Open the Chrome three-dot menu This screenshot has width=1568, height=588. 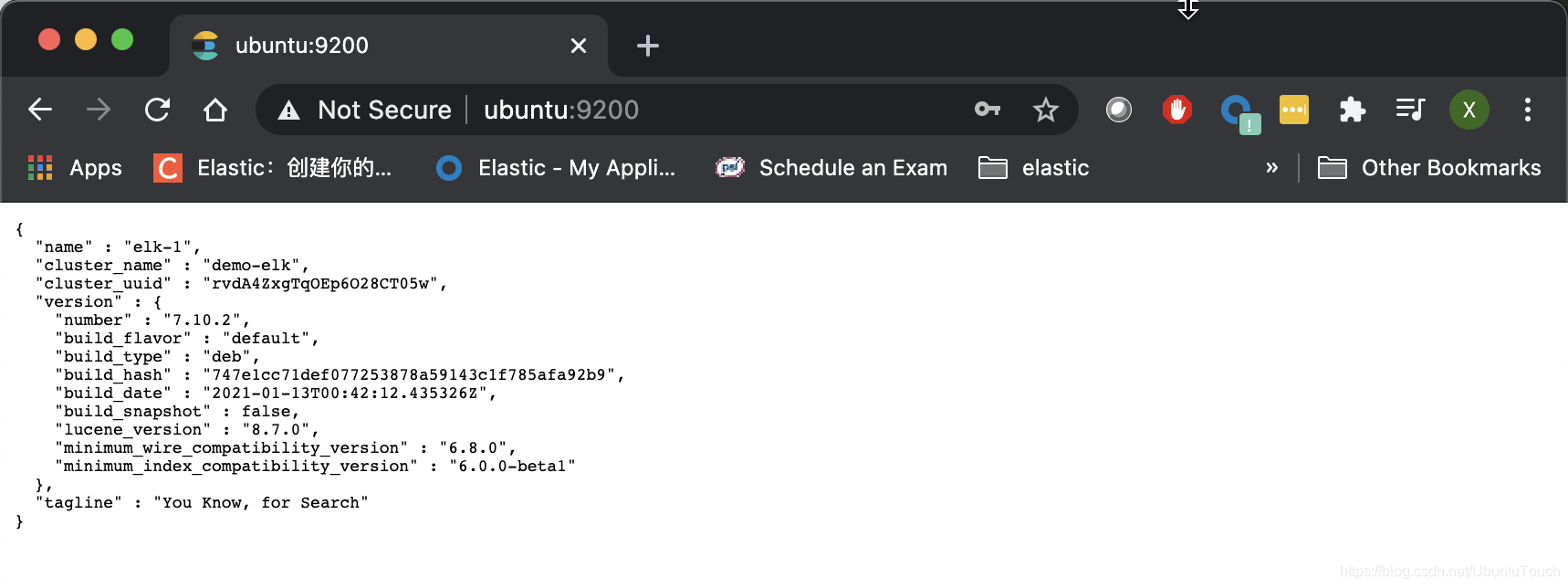tap(1528, 110)
